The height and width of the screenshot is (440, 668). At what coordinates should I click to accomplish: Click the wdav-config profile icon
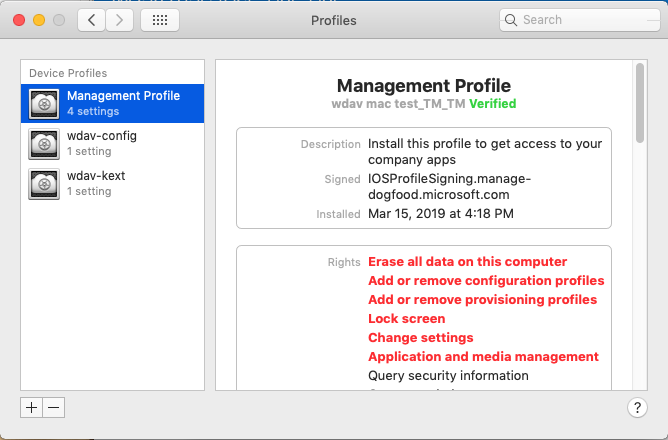click(44, 144)
